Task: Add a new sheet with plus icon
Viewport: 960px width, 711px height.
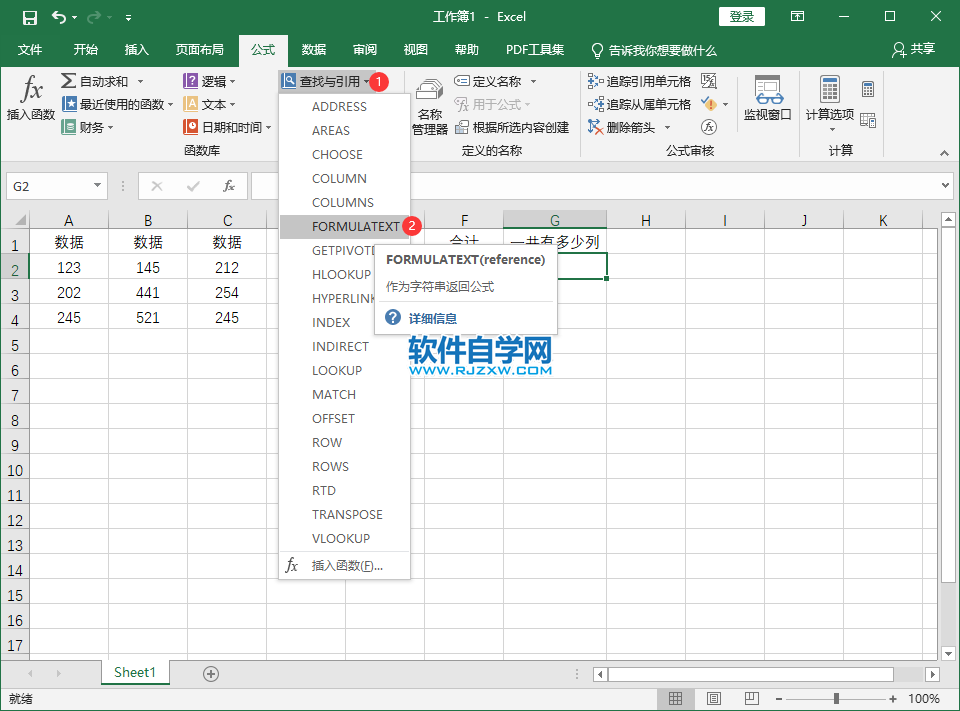Action: pos(211,674)
